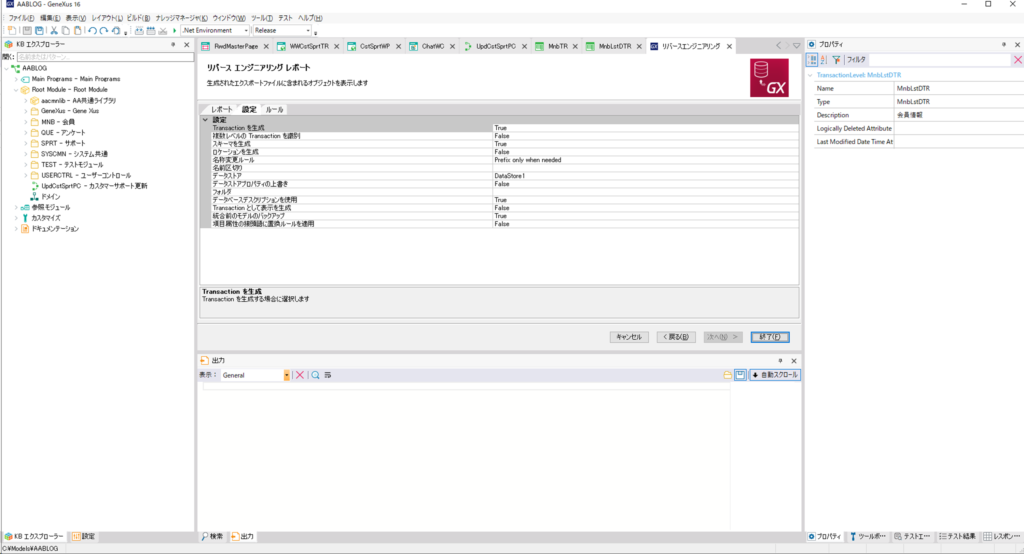The height and width of the screenshot is (554, 1024).
Task: Select the データストア setting row
Action: pos(499,176)
